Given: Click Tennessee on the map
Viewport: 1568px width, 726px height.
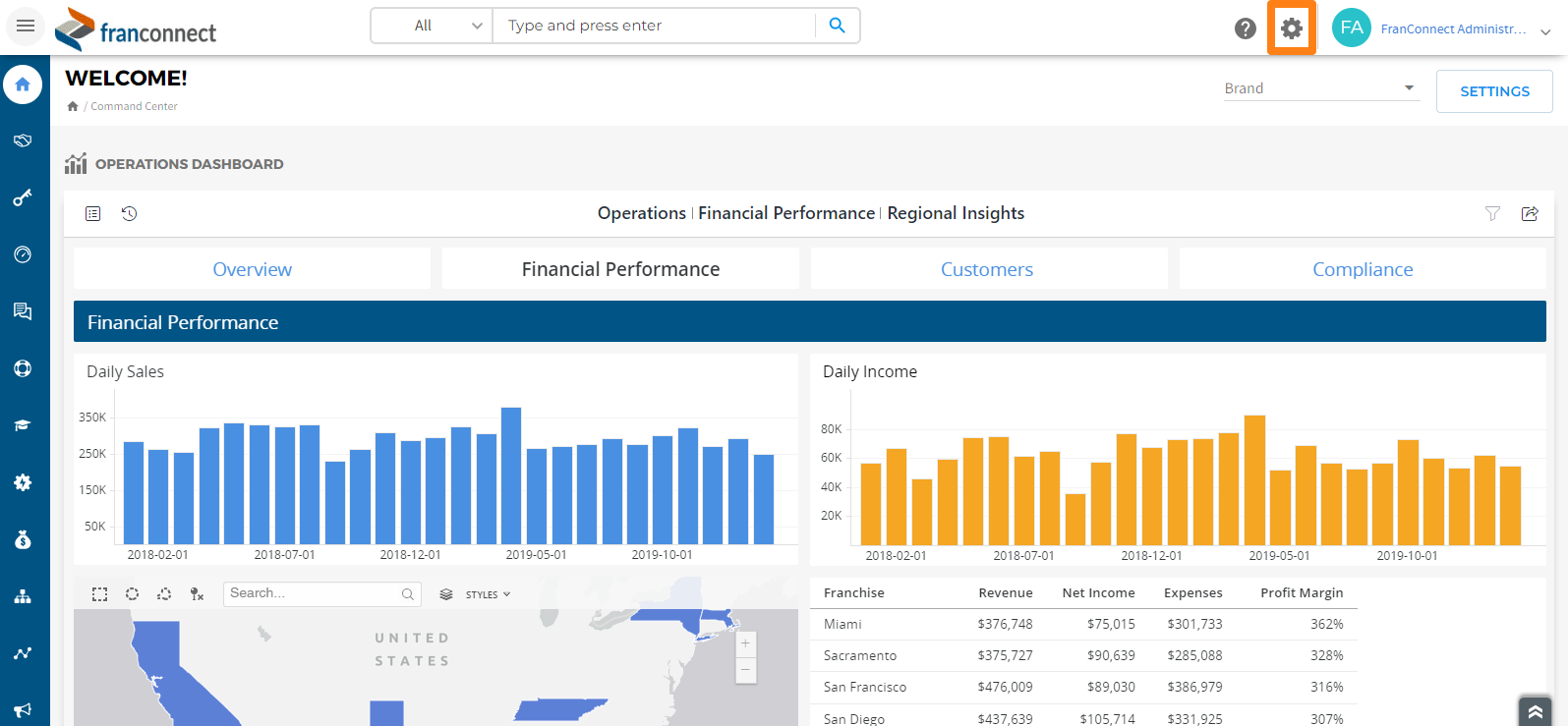Looking at the screenshot, I should pyautogui.click(x=562, y=709).
